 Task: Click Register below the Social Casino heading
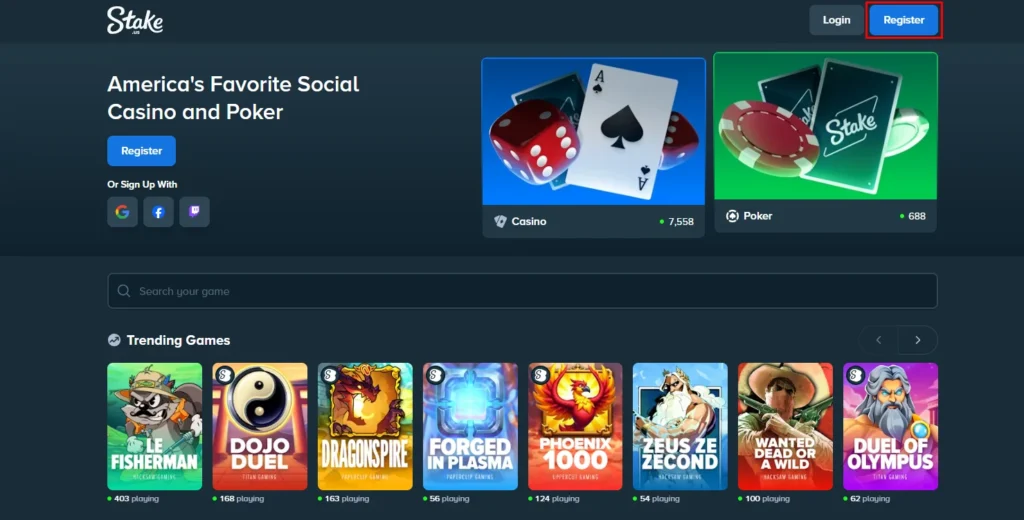pos(142,151)
